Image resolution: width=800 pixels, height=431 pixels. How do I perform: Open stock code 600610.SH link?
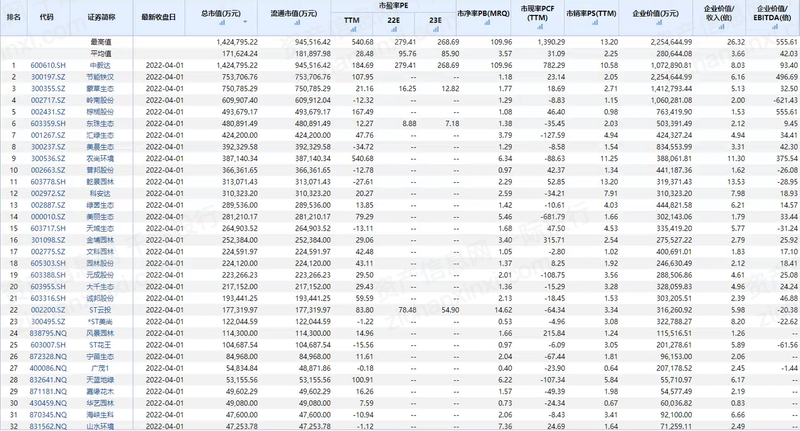[47, 65]
